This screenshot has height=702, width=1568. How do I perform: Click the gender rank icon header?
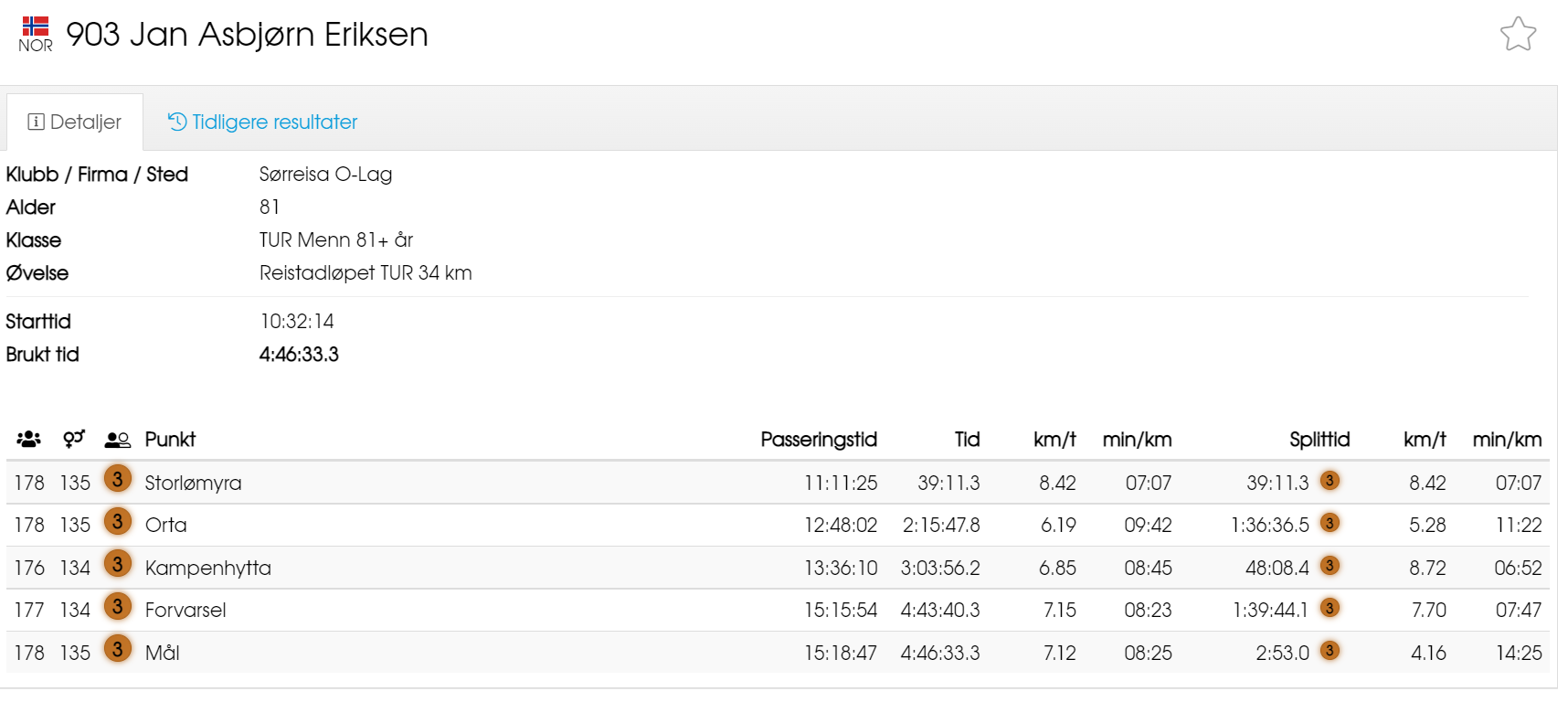pyautogui.click(x=74, y=440)
